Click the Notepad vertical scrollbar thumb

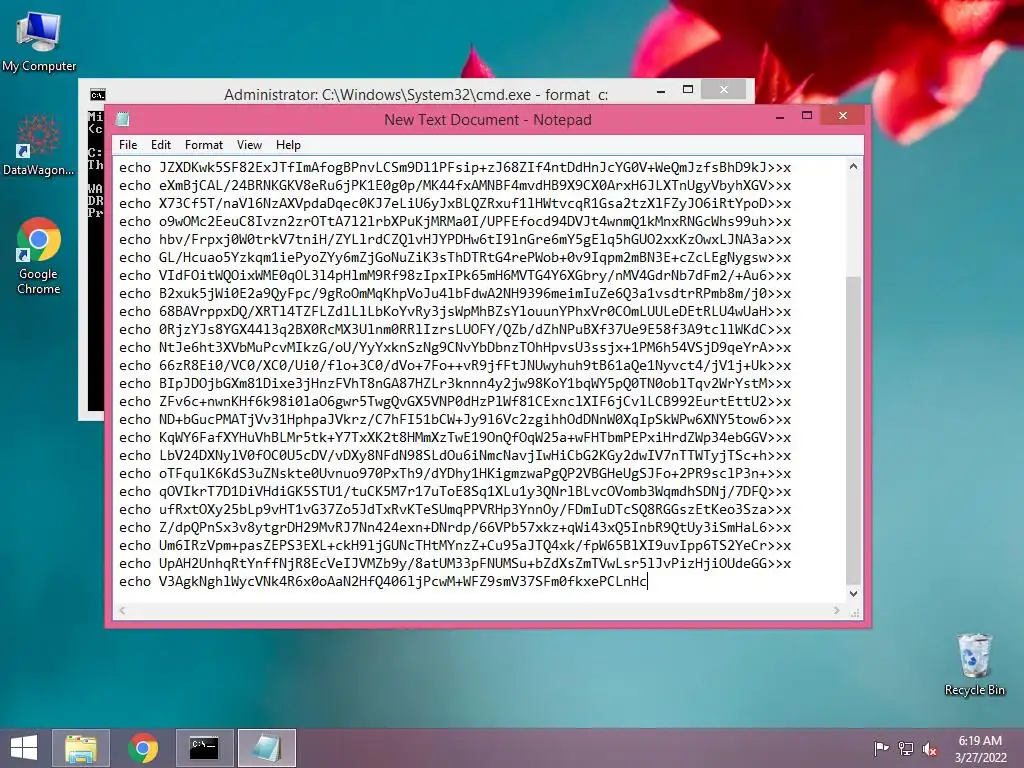tap(853, 430)
